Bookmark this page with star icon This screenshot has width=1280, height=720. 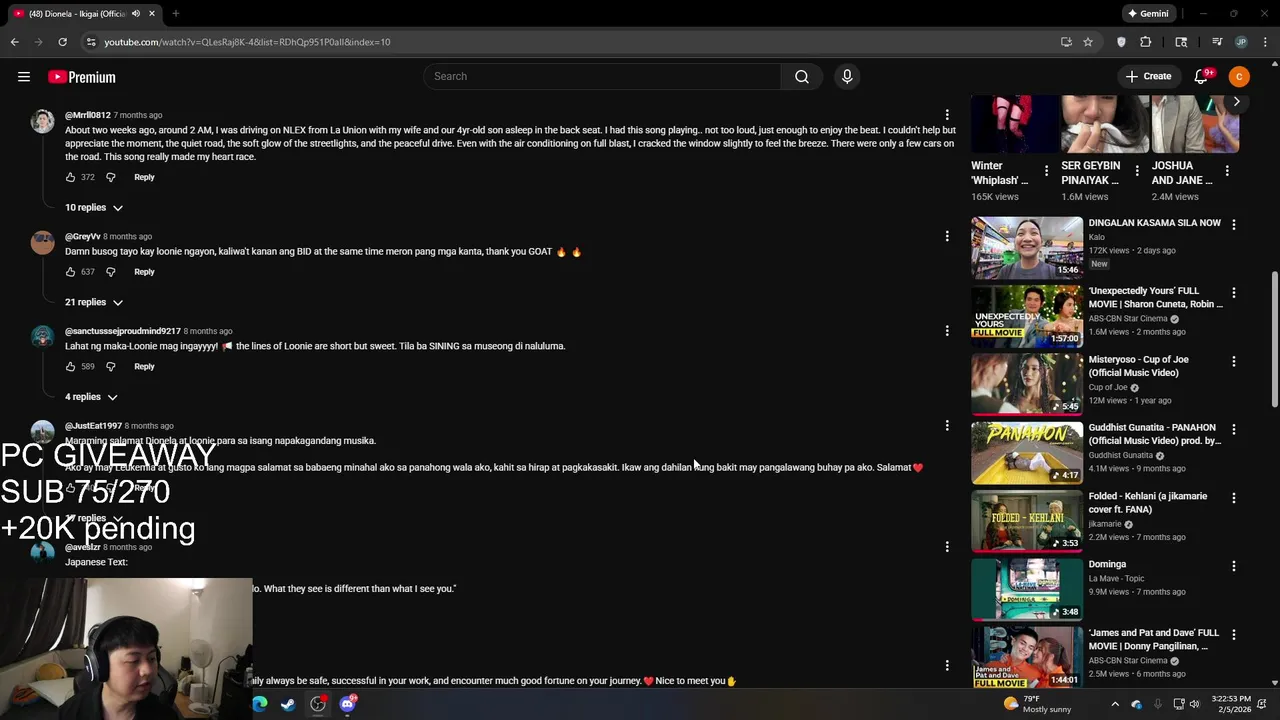pos(1088,42)
